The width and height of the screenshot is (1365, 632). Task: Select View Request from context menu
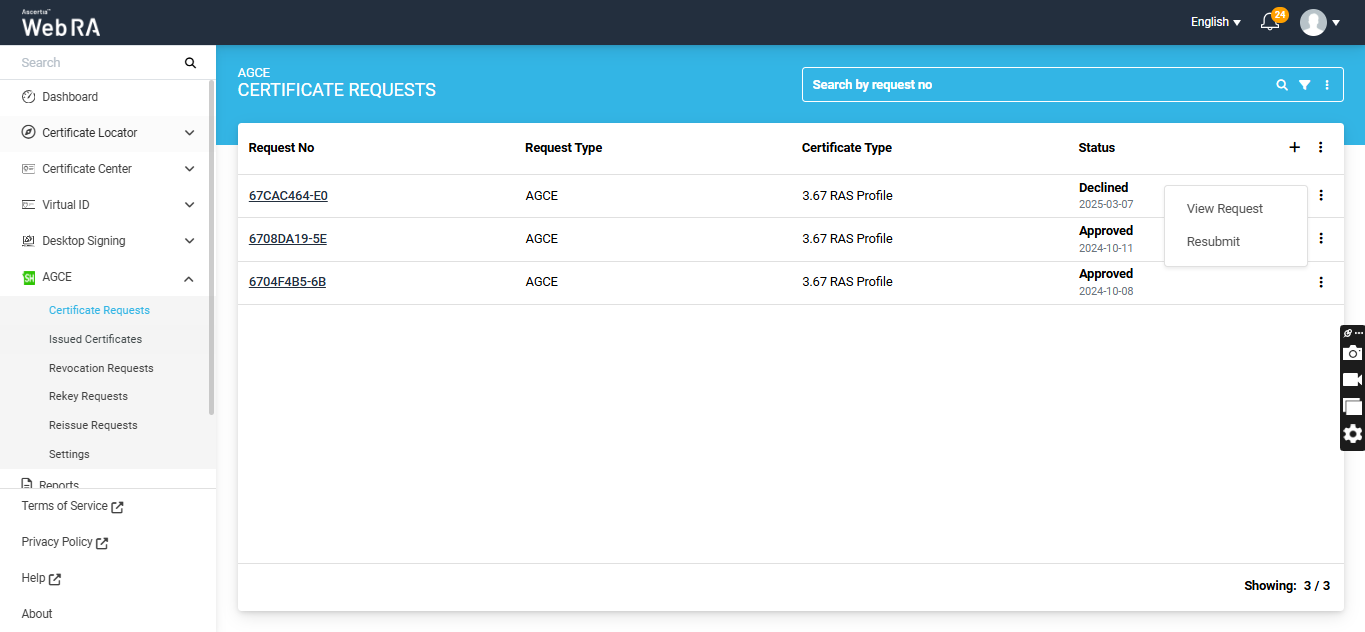1224,209
